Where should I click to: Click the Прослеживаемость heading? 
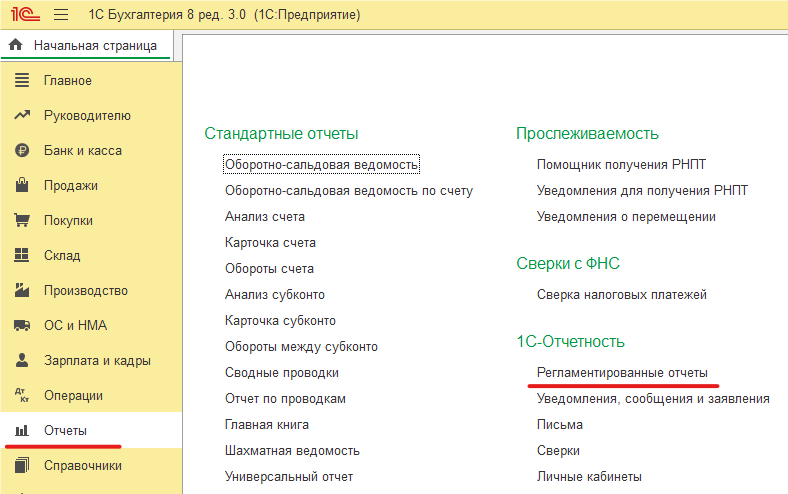[x=587, y=134]
